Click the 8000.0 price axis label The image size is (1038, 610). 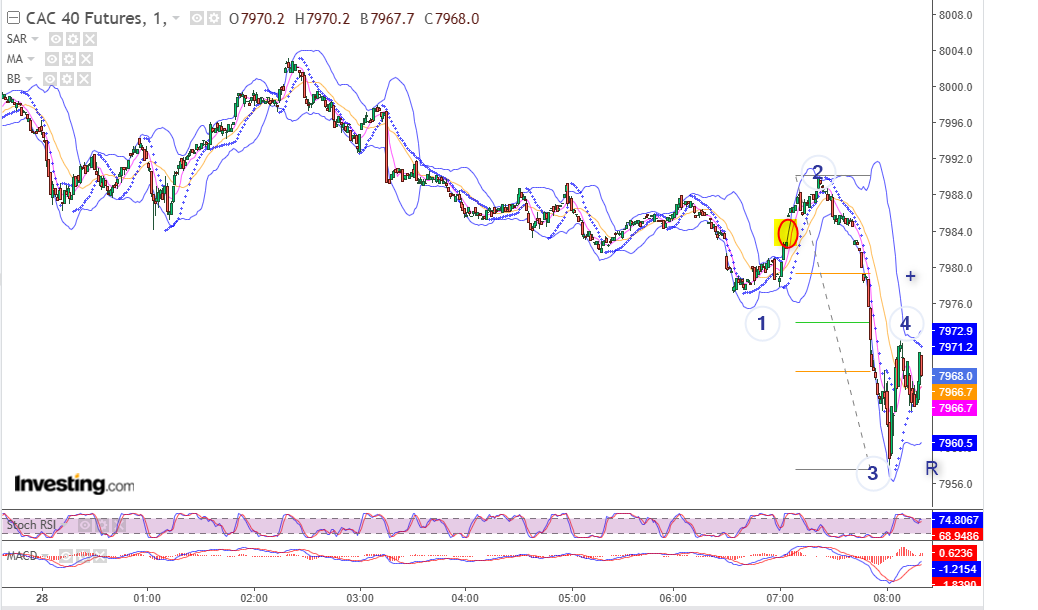click(956, 87)
